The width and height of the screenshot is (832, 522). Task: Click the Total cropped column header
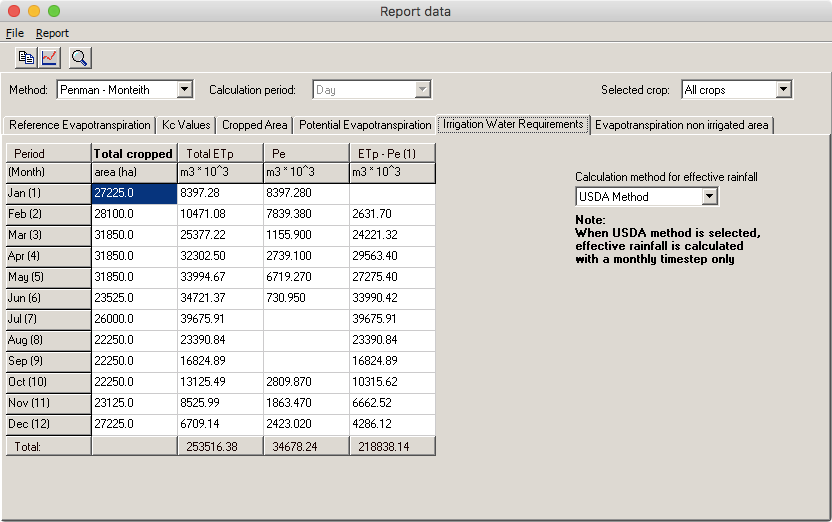(x=134, y=154)
